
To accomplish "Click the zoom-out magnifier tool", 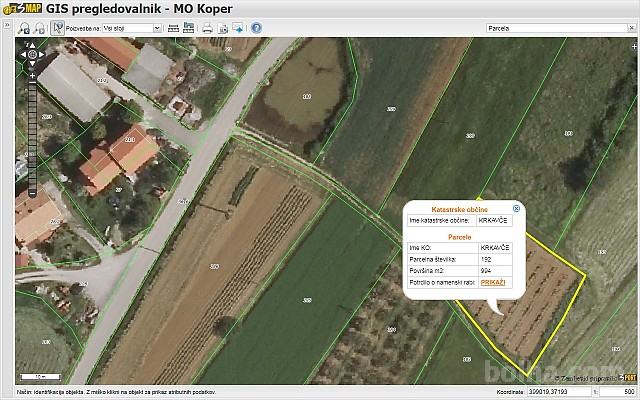I will coord(38,29).
